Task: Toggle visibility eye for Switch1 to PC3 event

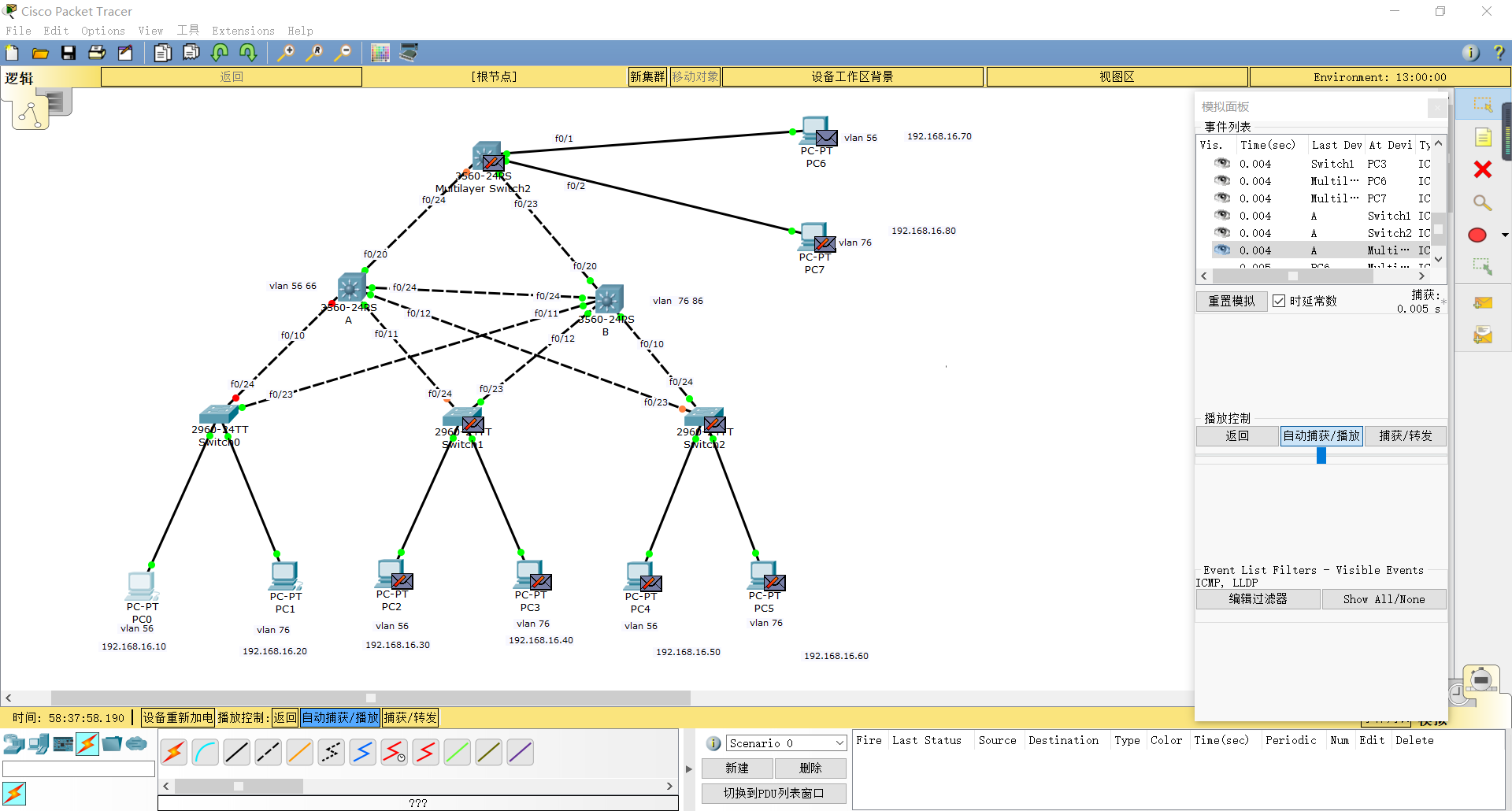Action: coord(1222,163)
